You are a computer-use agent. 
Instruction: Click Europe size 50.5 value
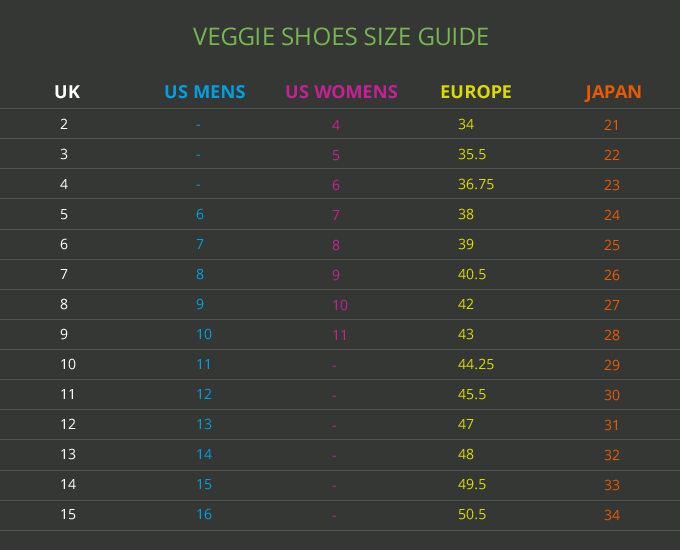[x=472, y=514]
